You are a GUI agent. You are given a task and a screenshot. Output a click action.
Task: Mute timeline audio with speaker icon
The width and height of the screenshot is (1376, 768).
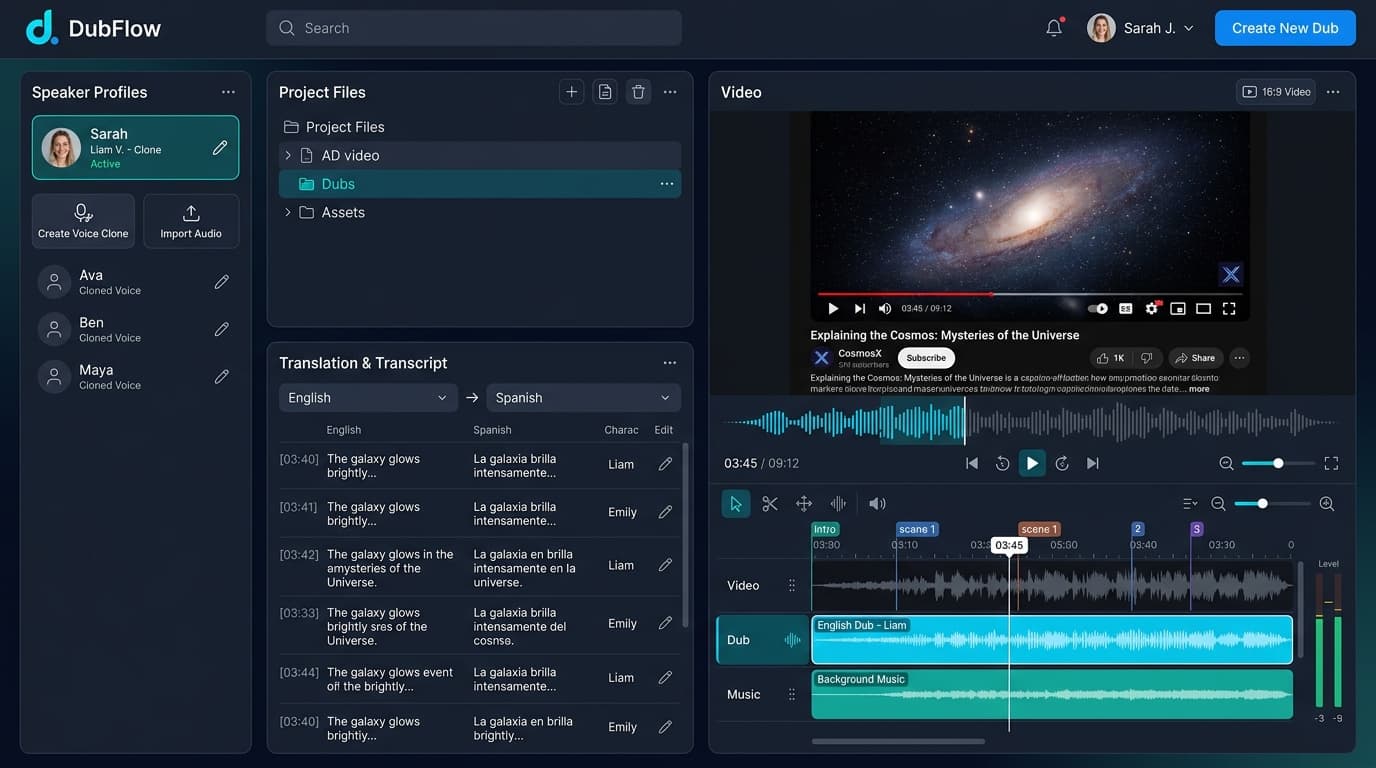(877, 504)
